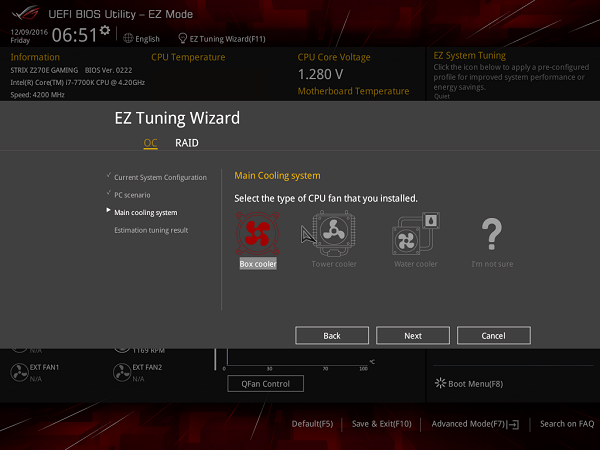This screenshot has height=450, width=600.
Task: Click the CPU Core Voltage heading
Action: click(x=334, y=57)
